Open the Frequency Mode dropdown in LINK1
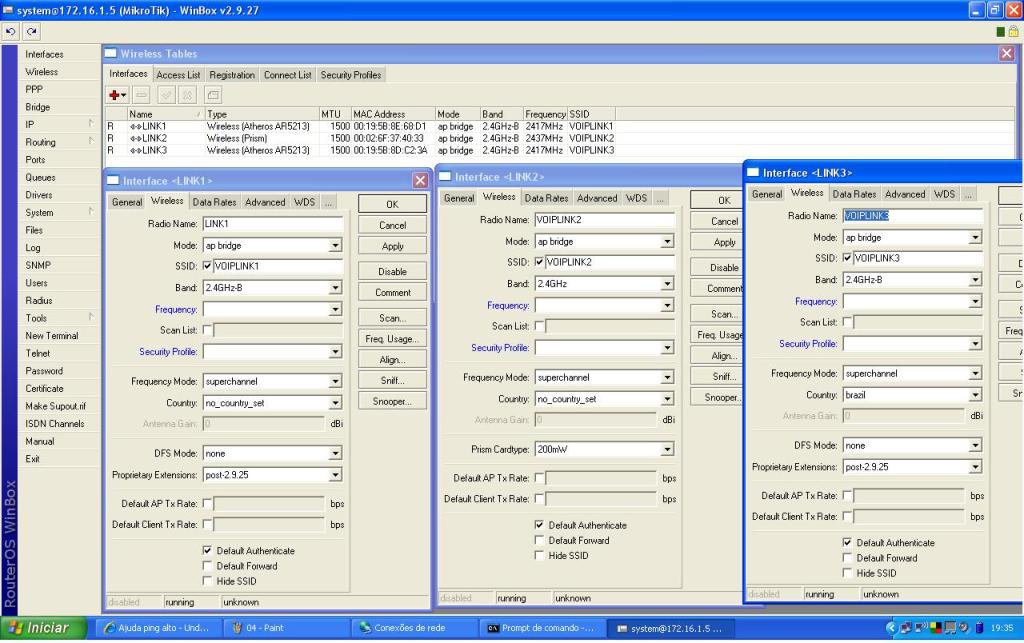Image resolution: width=1024 pixels, height=643 pixels. pos(335,381)
